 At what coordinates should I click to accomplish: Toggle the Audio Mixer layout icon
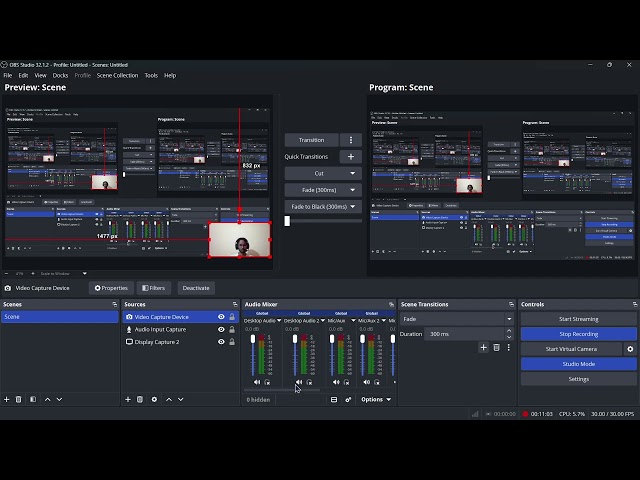coord(334,400)
